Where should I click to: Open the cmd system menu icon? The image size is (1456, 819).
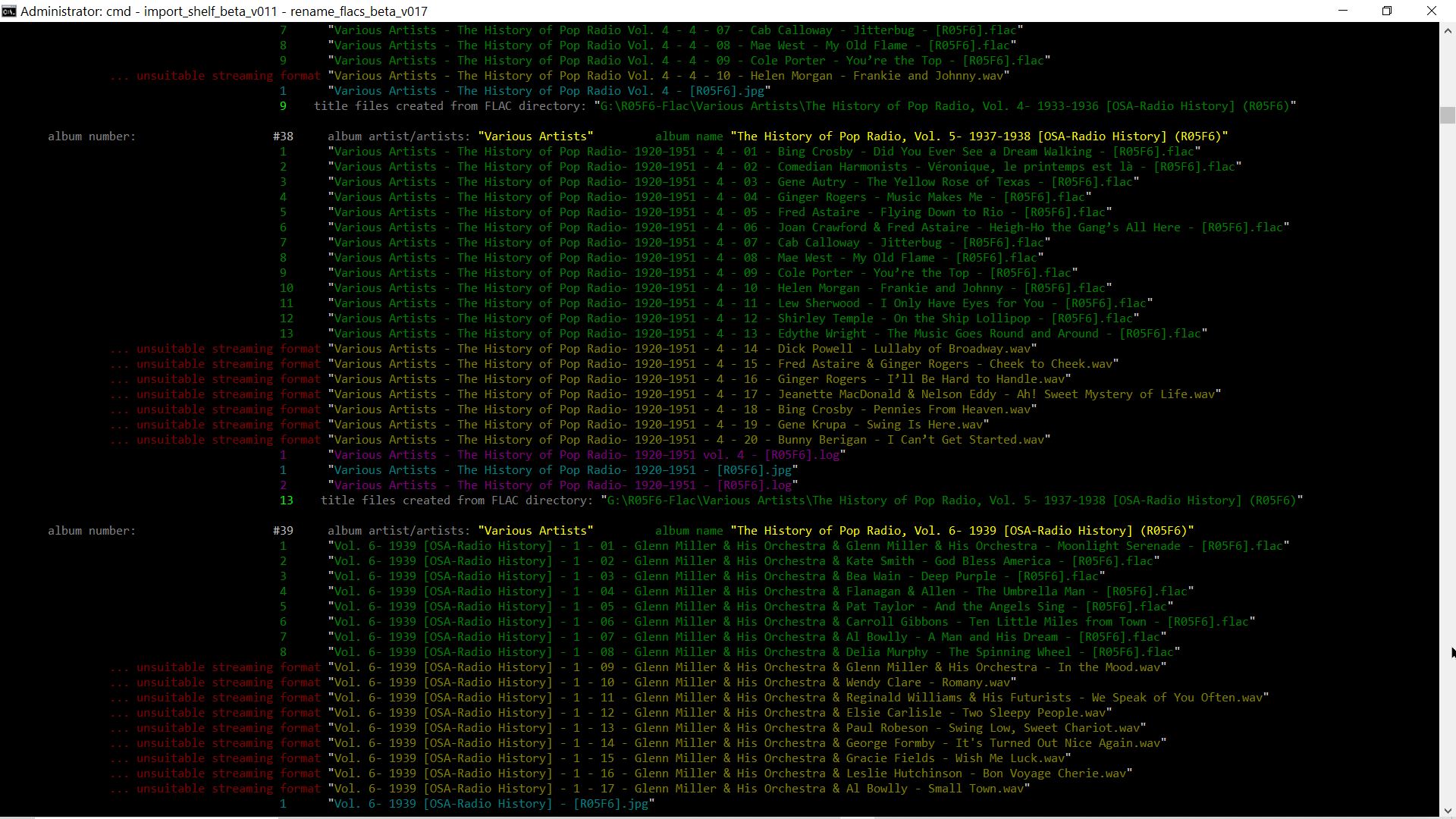(x=8, y=11)
